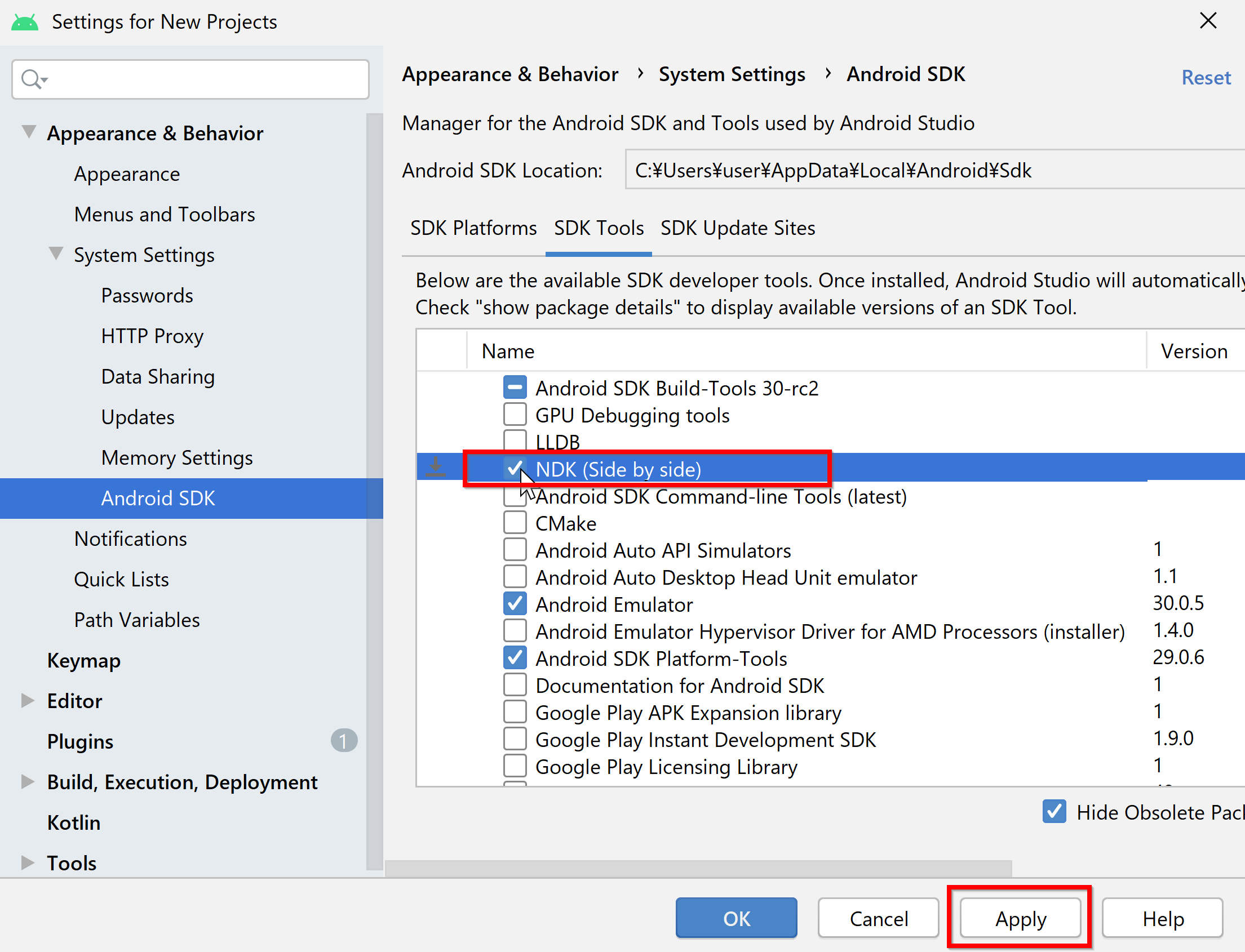Collapse the Appearance & Behavior tree node
The width and height of the screenshot is (1245, 952).
29,132
